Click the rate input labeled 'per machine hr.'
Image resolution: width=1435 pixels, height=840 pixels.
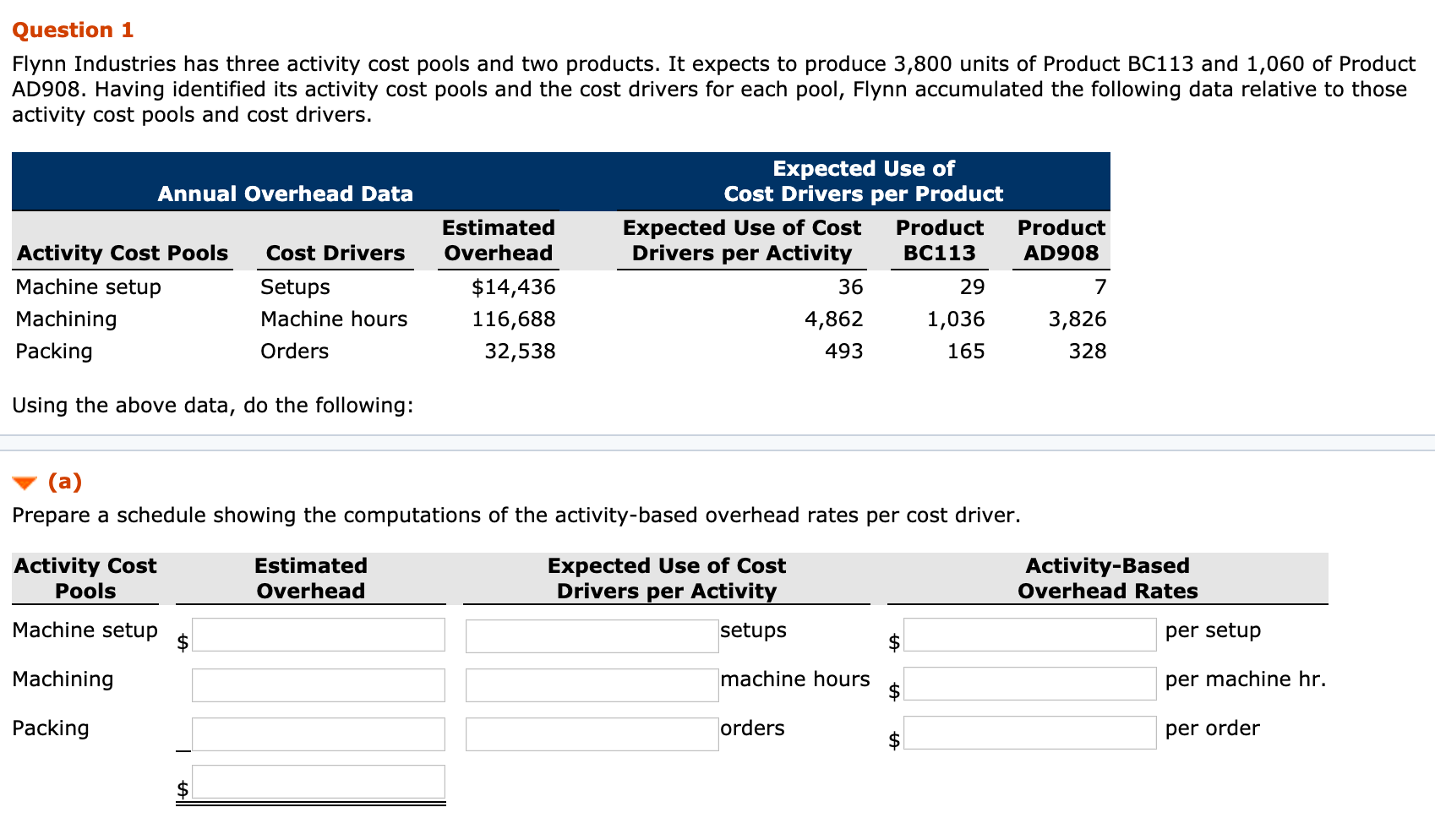(1030, 684)
